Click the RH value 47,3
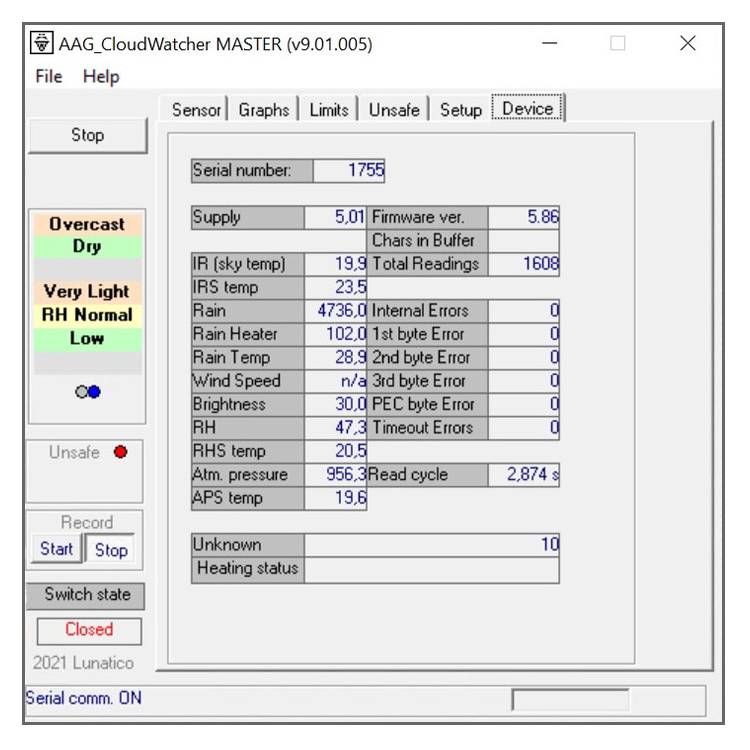 point(335,428)
